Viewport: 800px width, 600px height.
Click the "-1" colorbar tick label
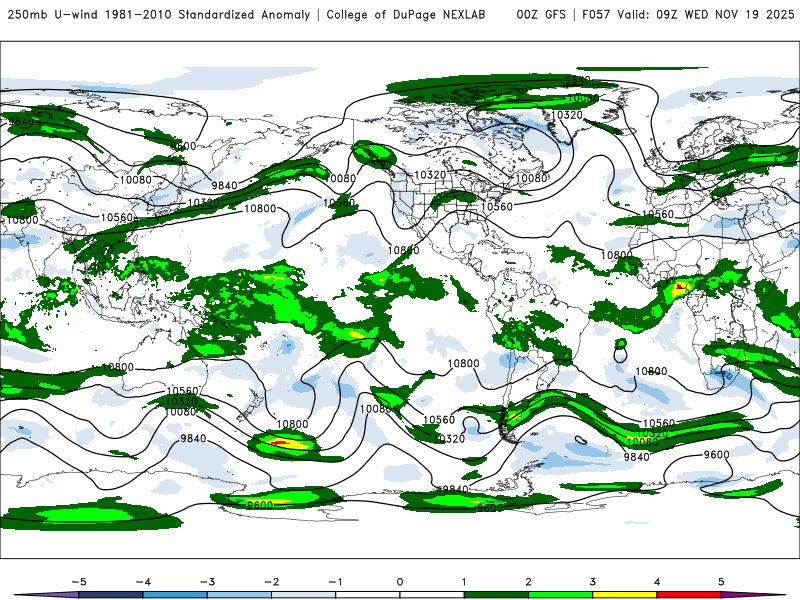[335, 582]
